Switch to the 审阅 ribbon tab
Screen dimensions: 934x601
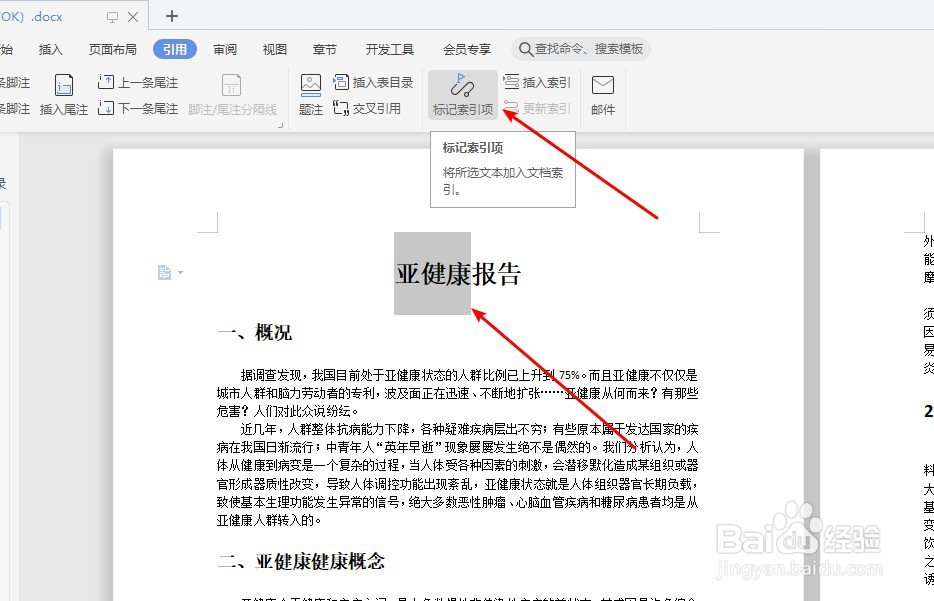[x=225, y=48]
